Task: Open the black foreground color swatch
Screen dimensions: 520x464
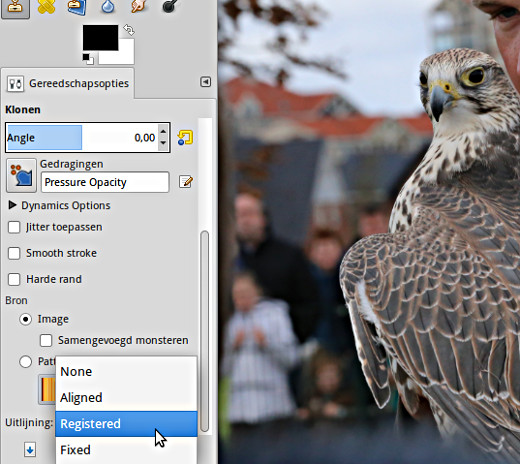Action: (x=100, y=37)
